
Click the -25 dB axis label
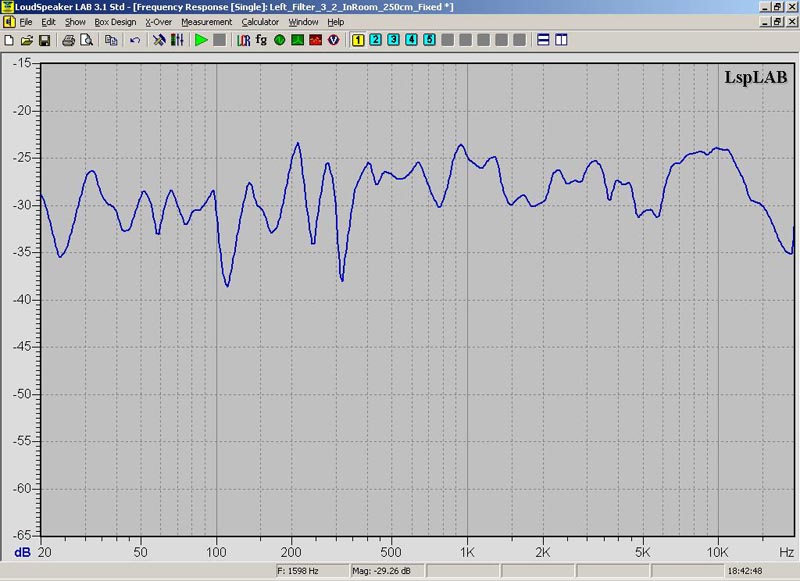(x=22, y=158)
